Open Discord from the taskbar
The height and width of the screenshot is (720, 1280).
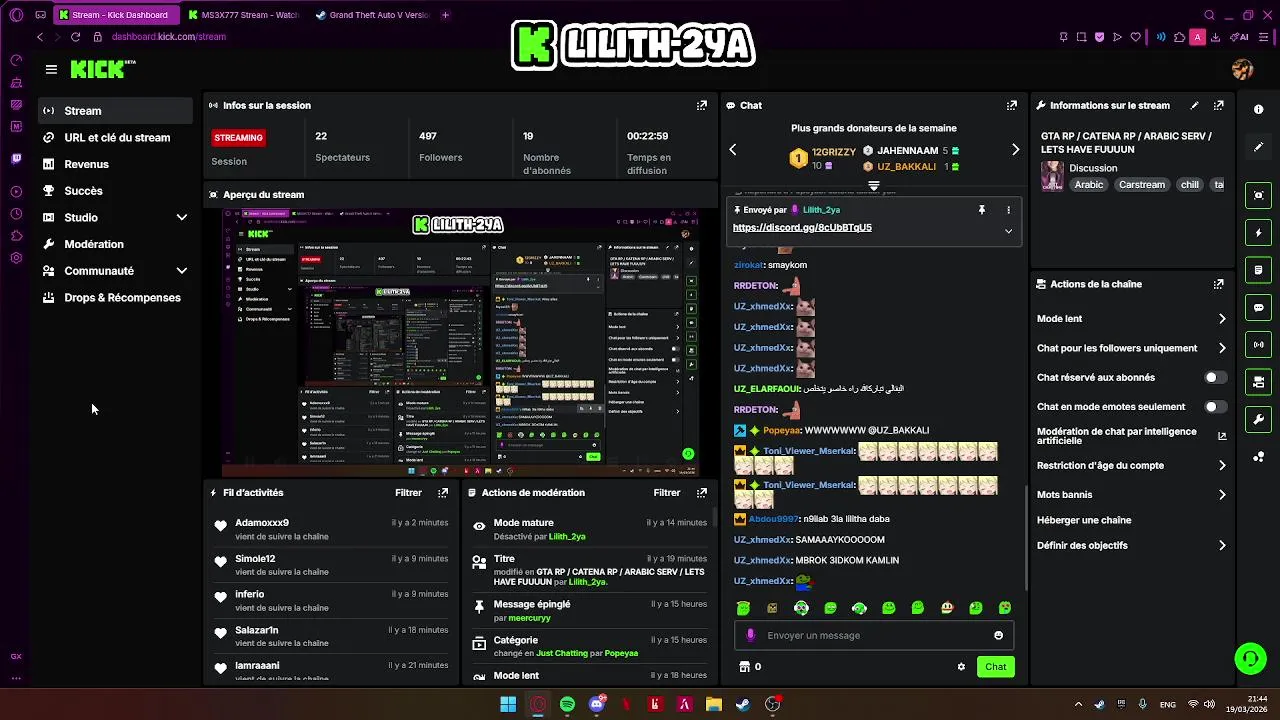[x=597, y=704]
